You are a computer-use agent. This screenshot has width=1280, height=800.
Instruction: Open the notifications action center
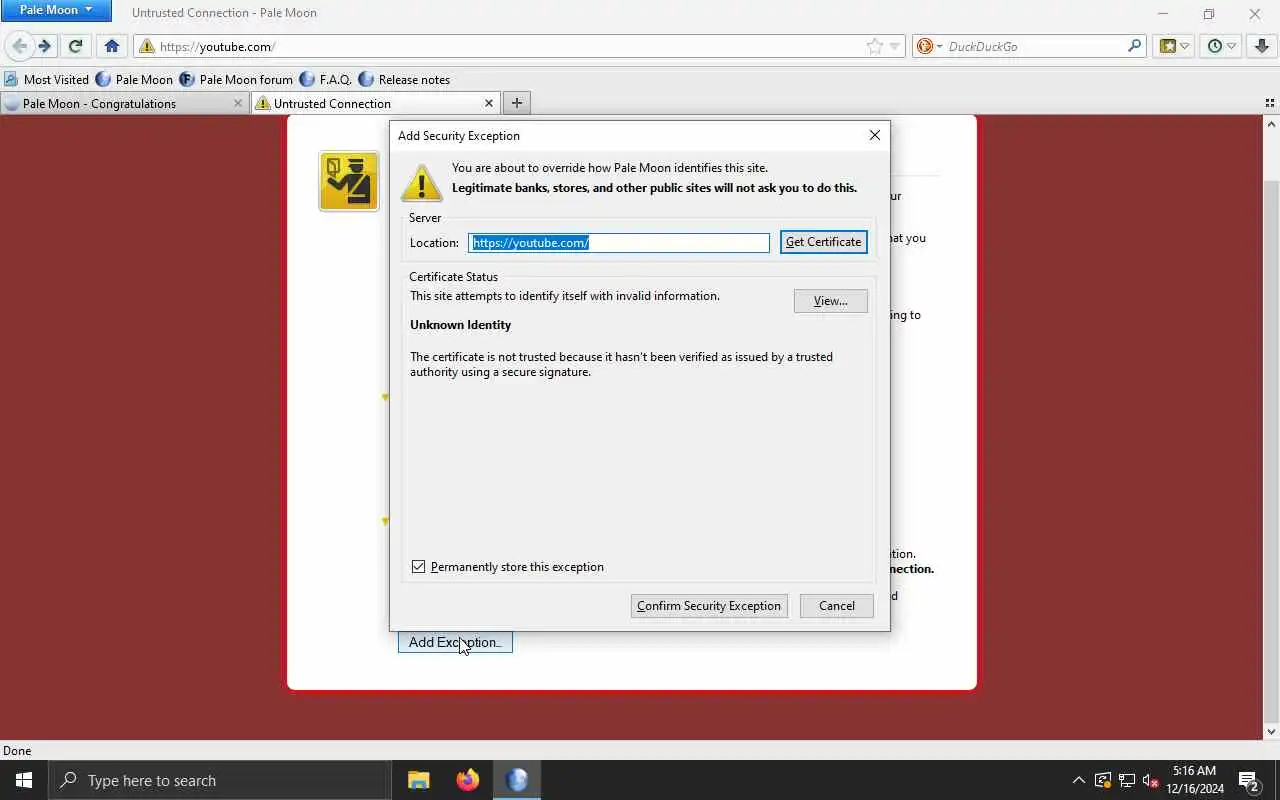click(x=1250, y=780)
